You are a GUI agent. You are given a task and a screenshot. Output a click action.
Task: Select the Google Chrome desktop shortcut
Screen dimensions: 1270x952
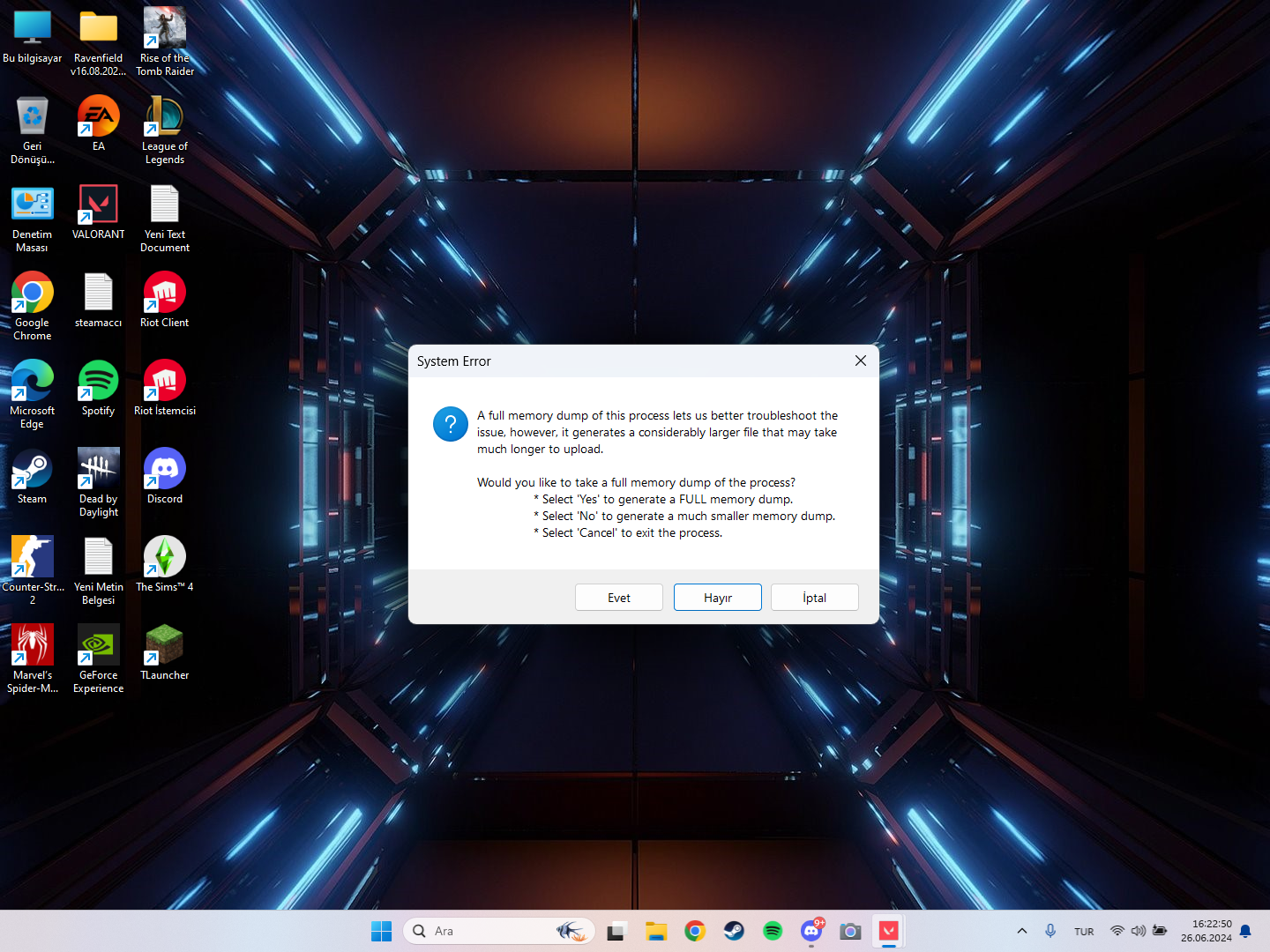click(x=33, y=306)
